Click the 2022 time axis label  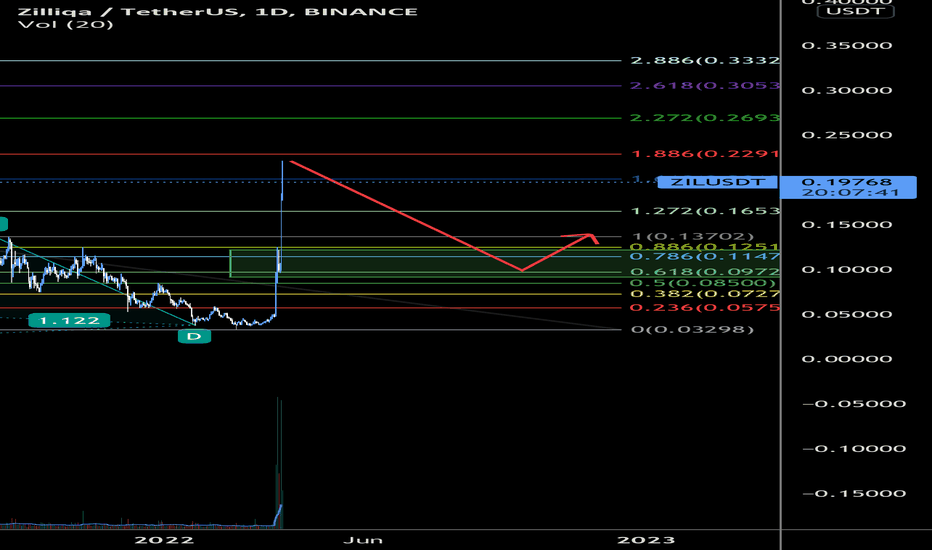point(164,540)
